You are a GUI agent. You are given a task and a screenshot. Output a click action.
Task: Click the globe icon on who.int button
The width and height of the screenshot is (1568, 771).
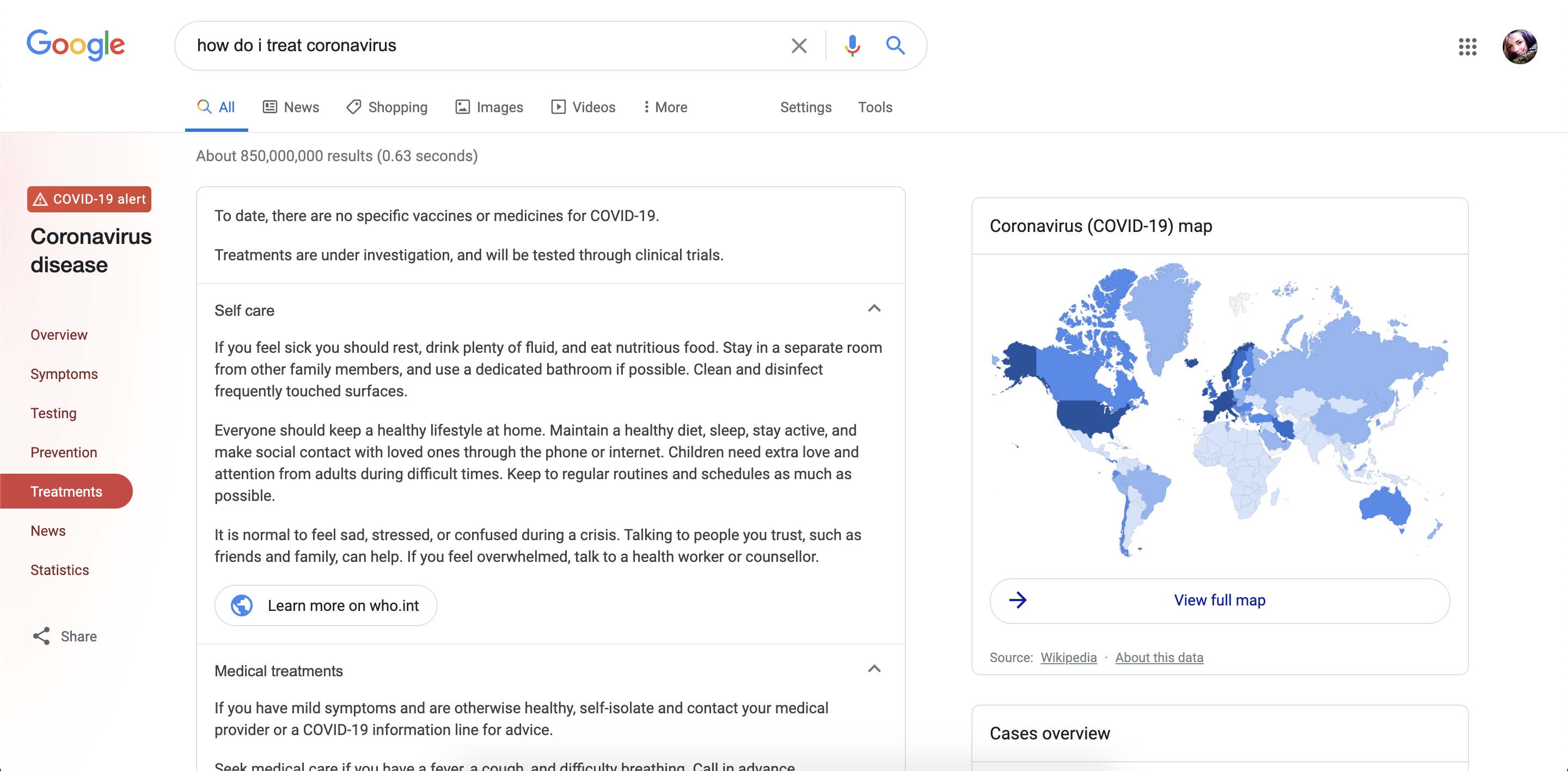point(242,605)
